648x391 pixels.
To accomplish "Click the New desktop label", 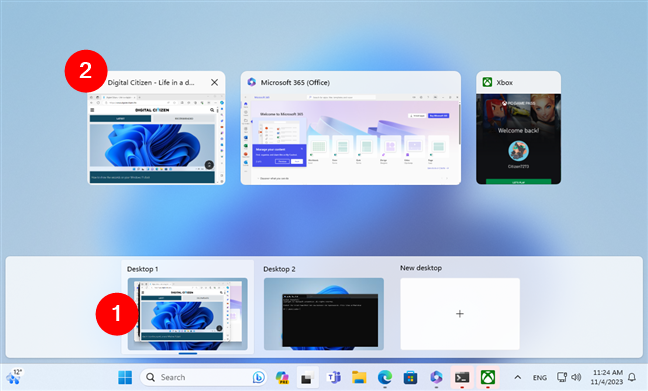I will (x=421, y=268).
